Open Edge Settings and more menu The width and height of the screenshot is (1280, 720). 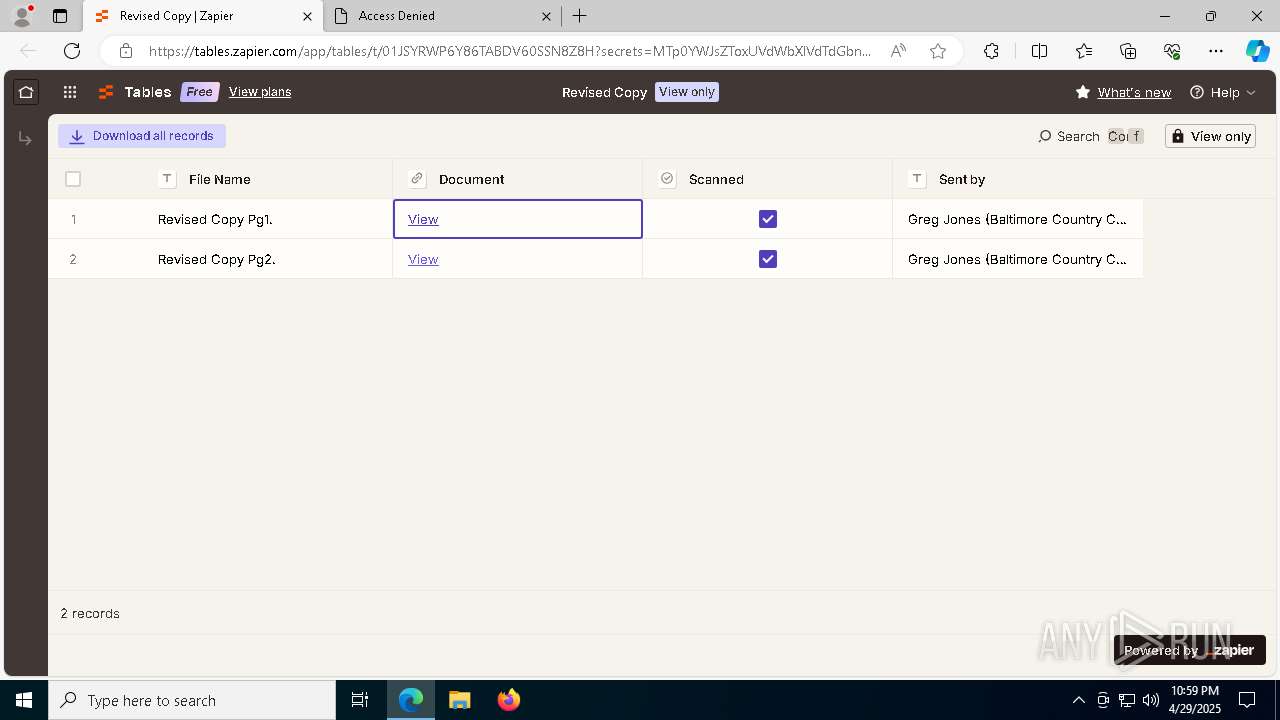pyautogui.click(x=1216, y=51)
